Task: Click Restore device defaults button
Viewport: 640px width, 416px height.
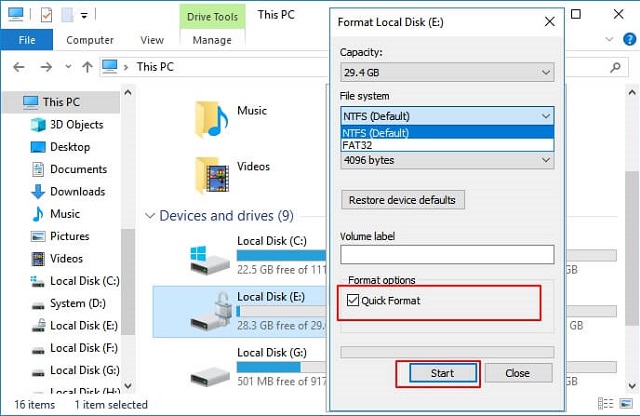Action: tap(402, 200)
